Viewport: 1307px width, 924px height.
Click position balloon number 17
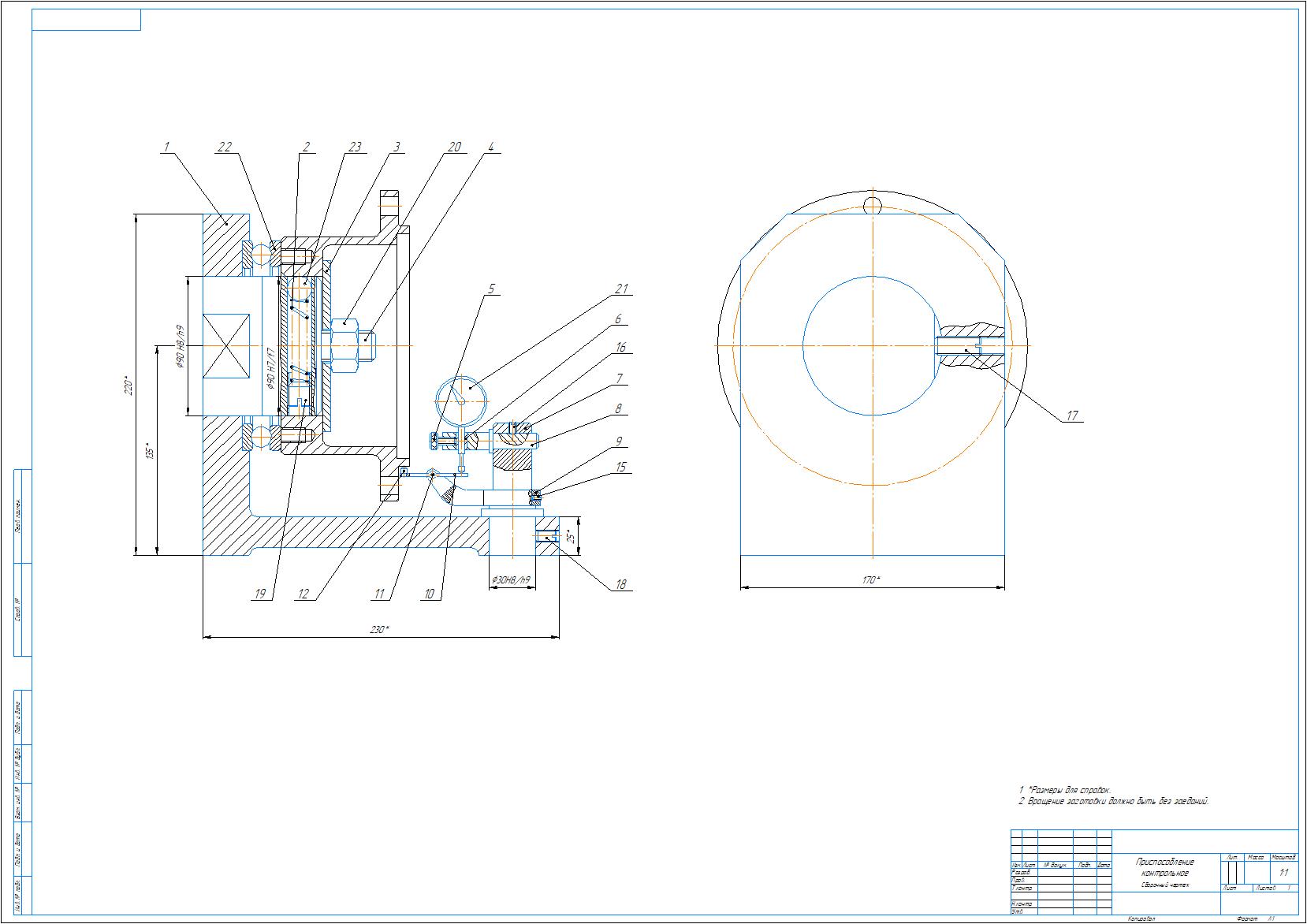[x=1072, y=415]
